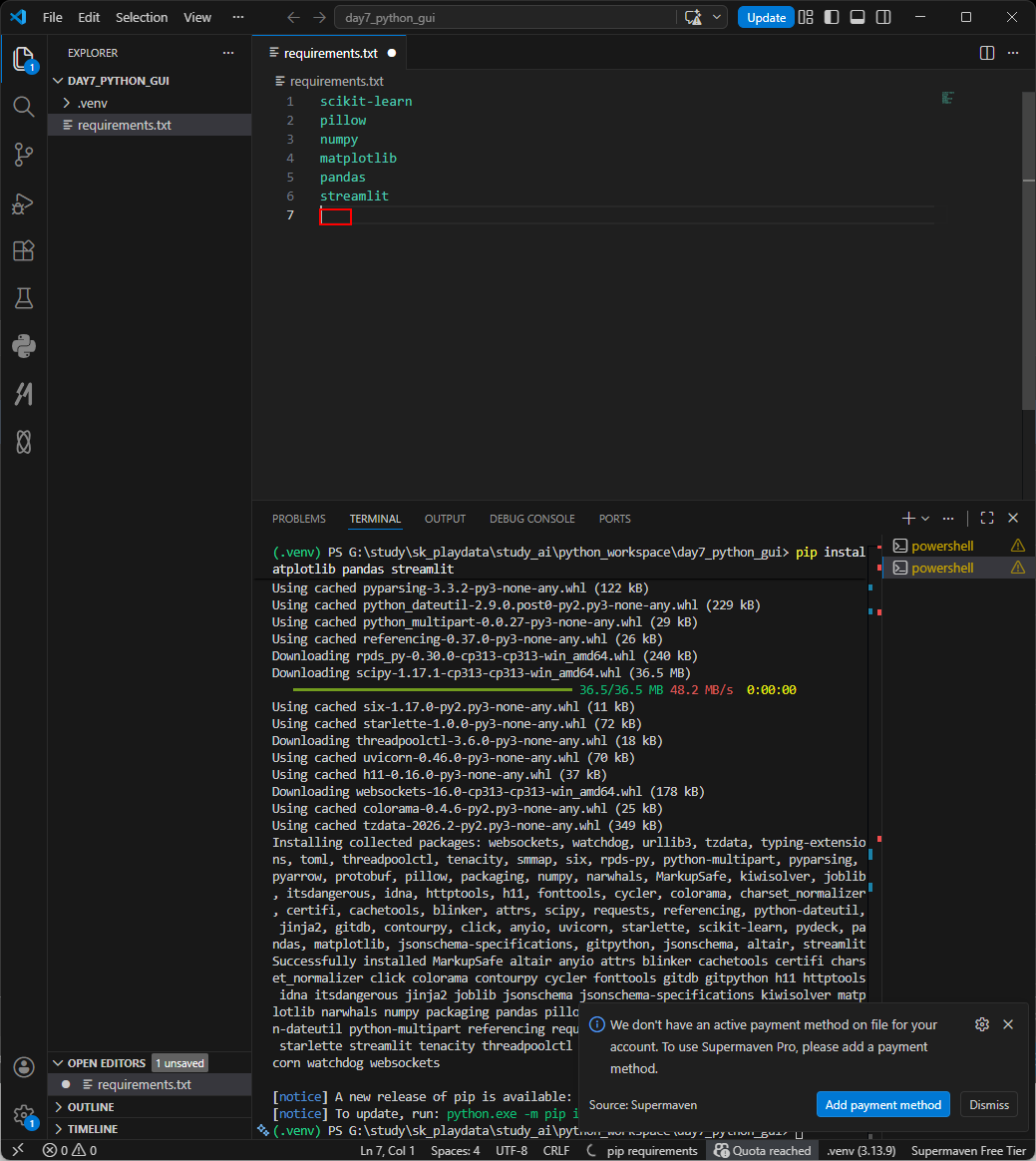Open the File menu
This screenshot has height=1161, width=1036.
[53, 17]
